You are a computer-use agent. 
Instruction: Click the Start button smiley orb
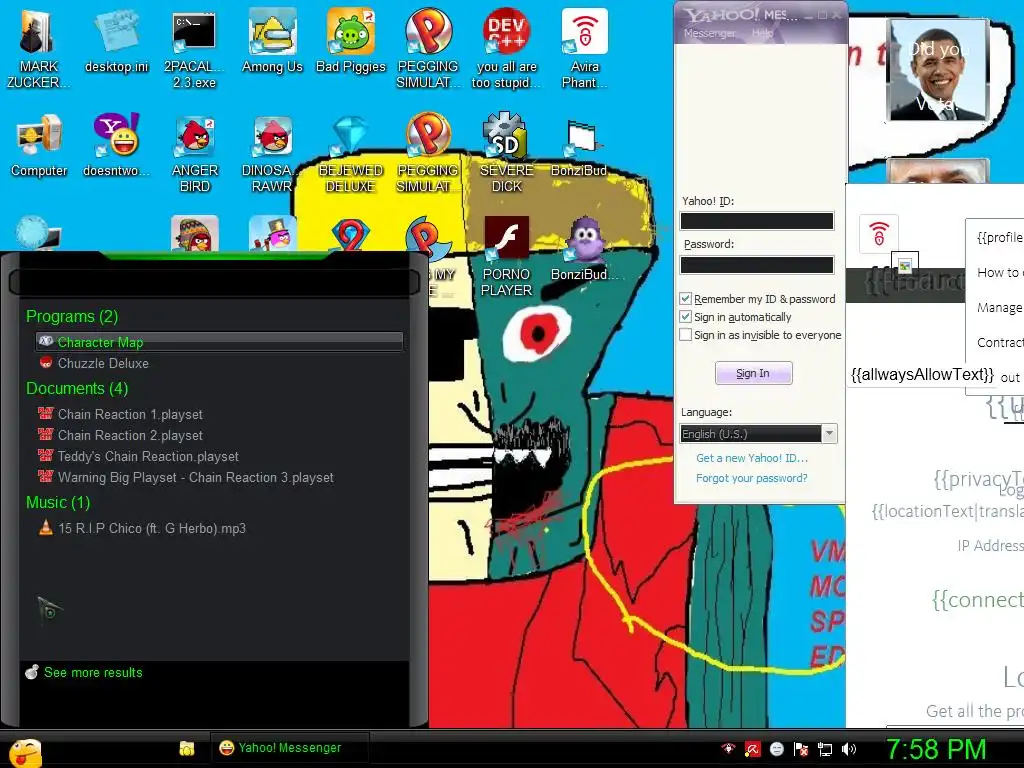(25, 753)
